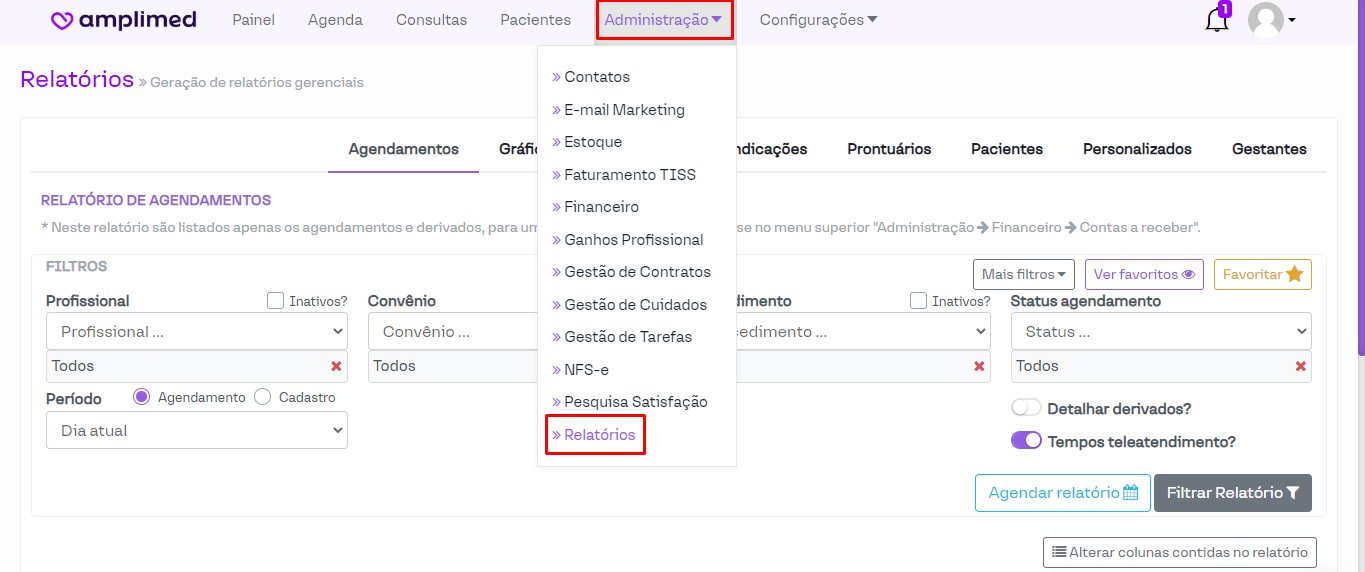Image resolution: width=1365 pixels, height=572 pixels.
Task: Click the Filtrar Relatório button
Action: point(1232,493)
